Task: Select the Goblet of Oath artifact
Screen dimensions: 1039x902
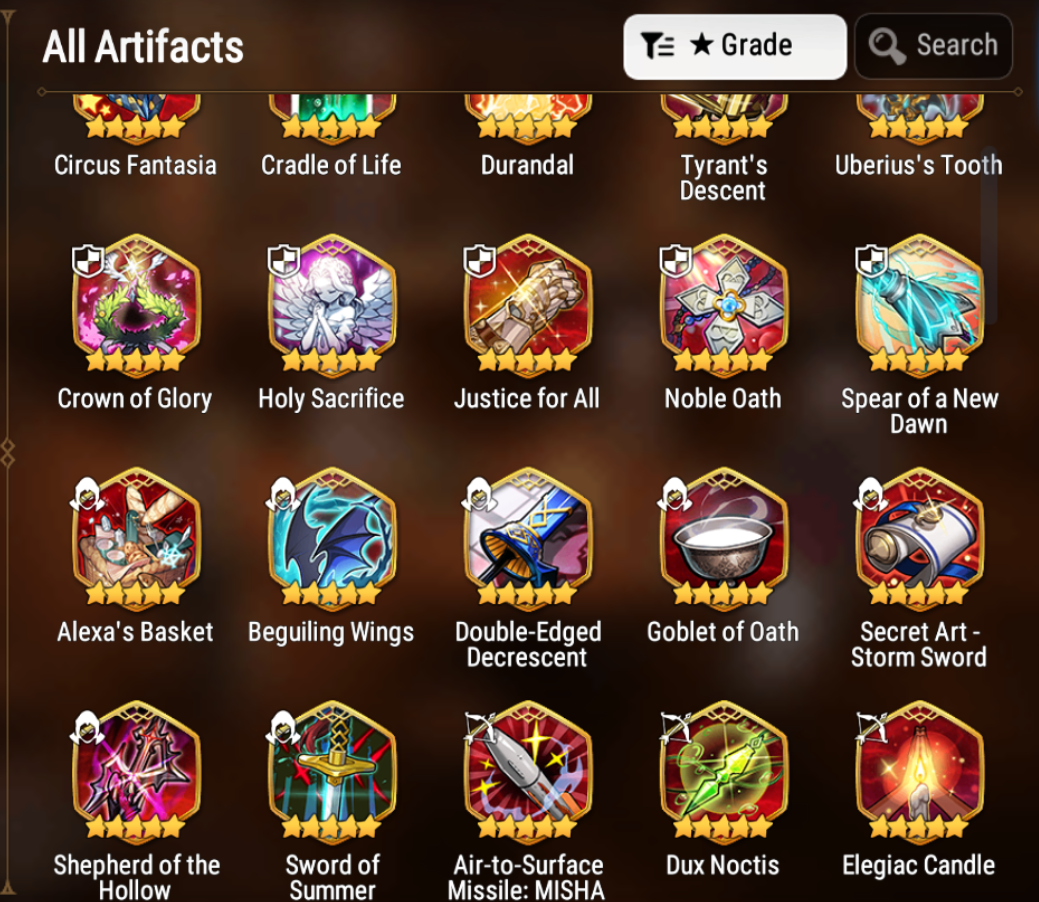Action: pyautogui.click(x=723, y=536)
